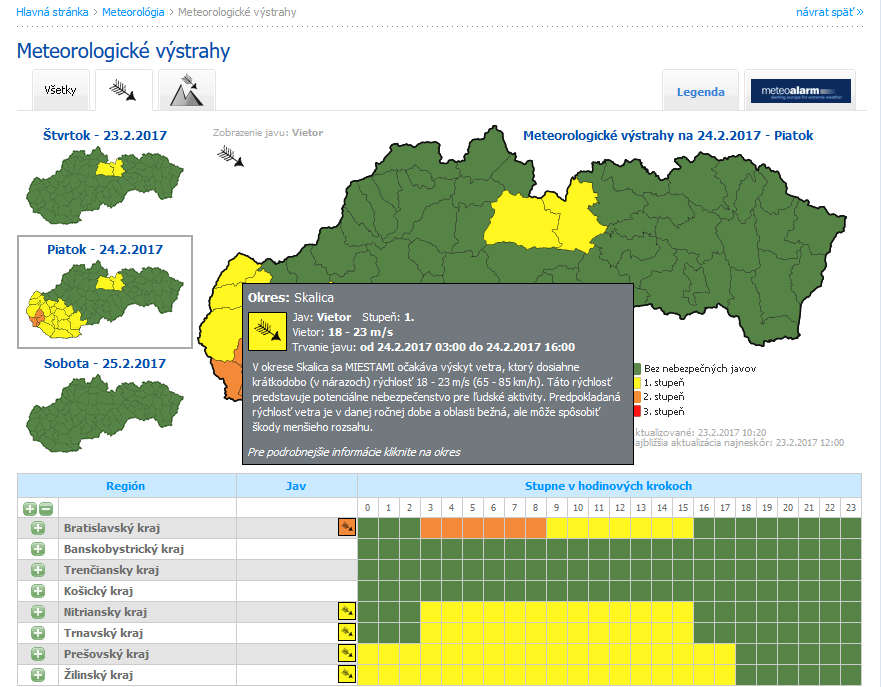Expand the Bratislavský kraj row

(x=38, y=527)
